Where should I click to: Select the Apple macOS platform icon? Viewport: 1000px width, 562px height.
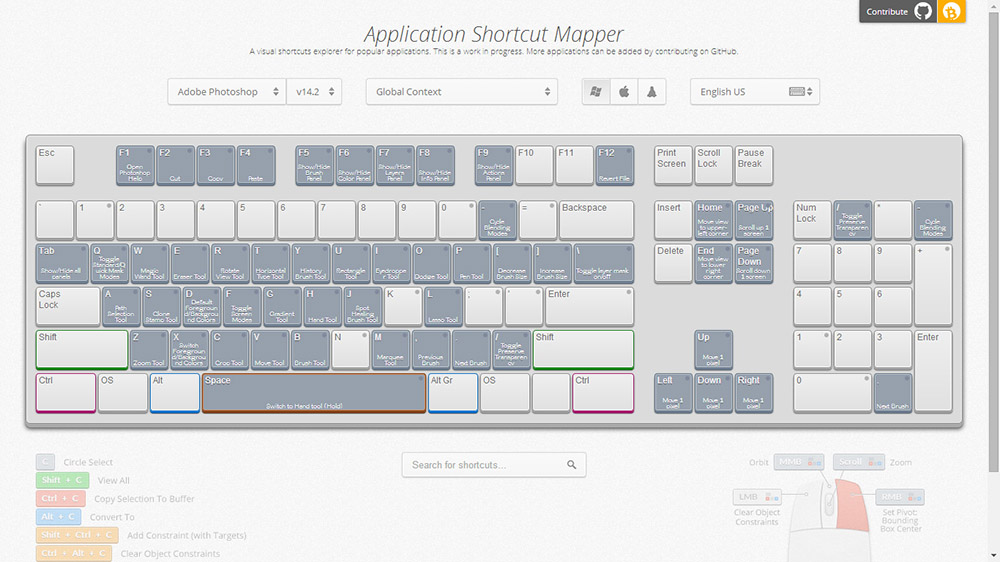coord(624,92)
